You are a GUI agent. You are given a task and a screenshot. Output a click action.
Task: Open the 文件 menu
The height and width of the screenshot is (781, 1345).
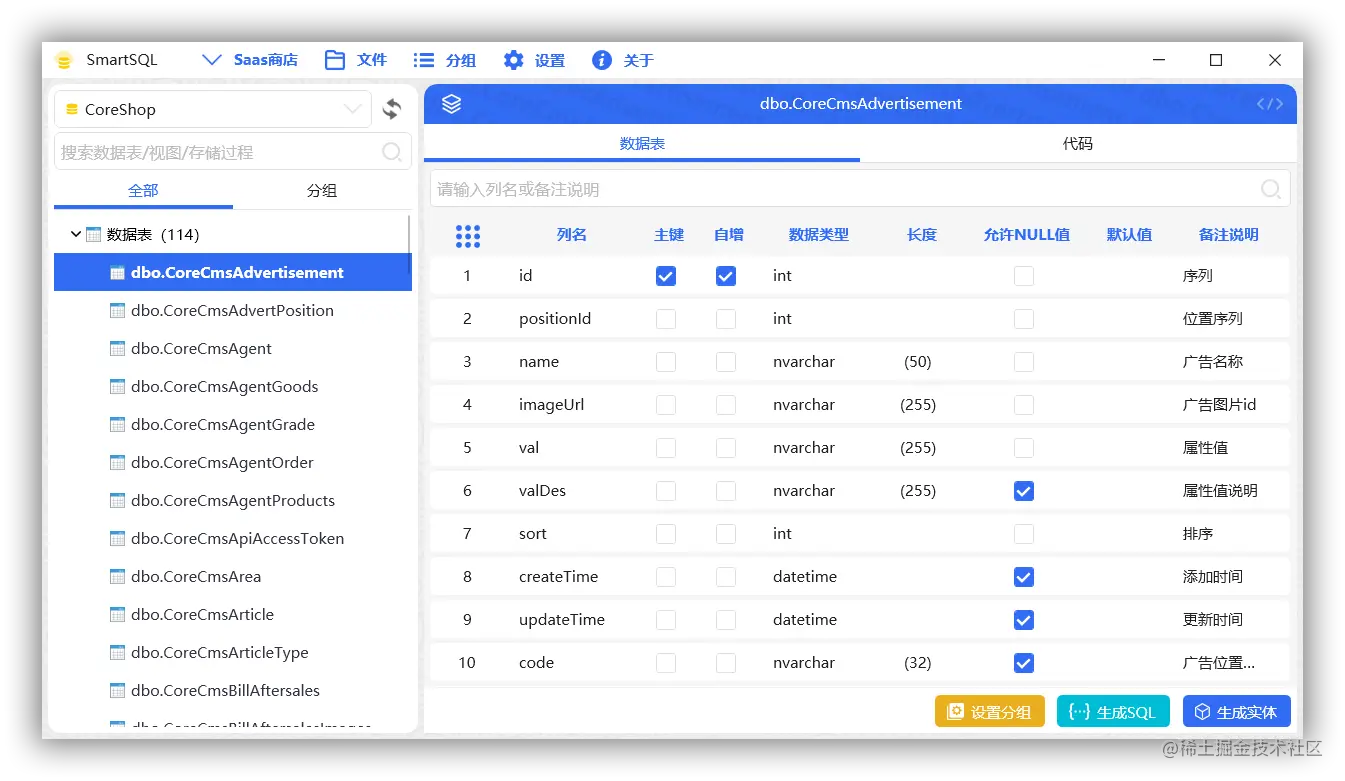[x=355, y=60]
